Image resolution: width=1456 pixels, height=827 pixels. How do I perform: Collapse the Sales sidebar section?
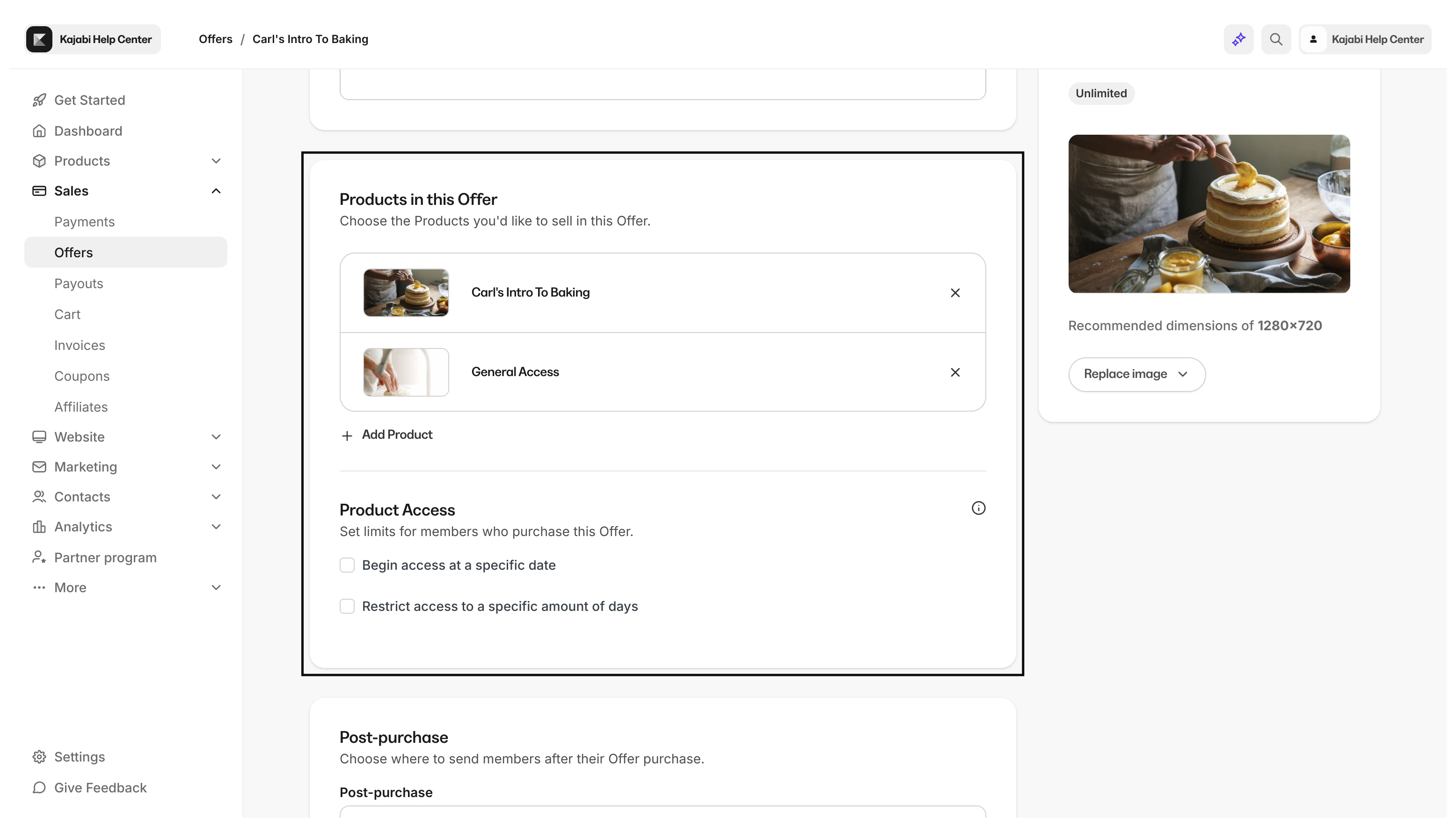point(216,191)
